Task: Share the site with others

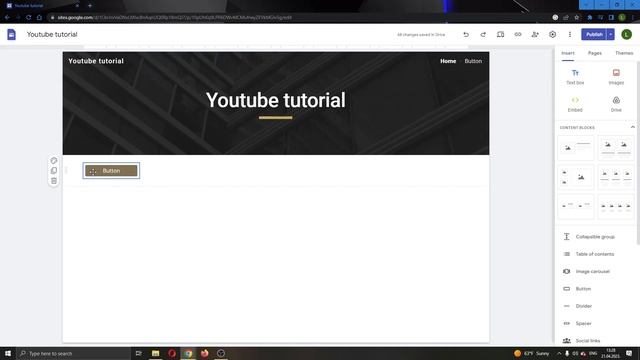Action: [x=535, y=35]
